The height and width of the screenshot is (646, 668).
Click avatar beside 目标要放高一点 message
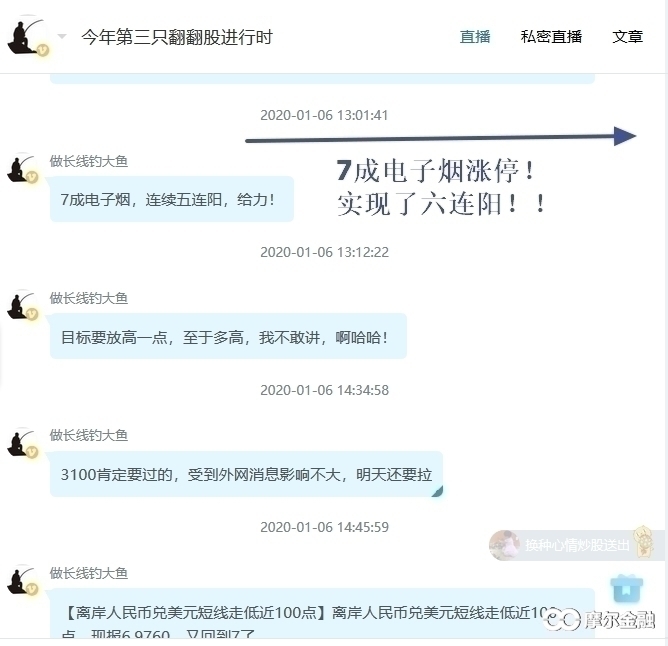(22, 306)
